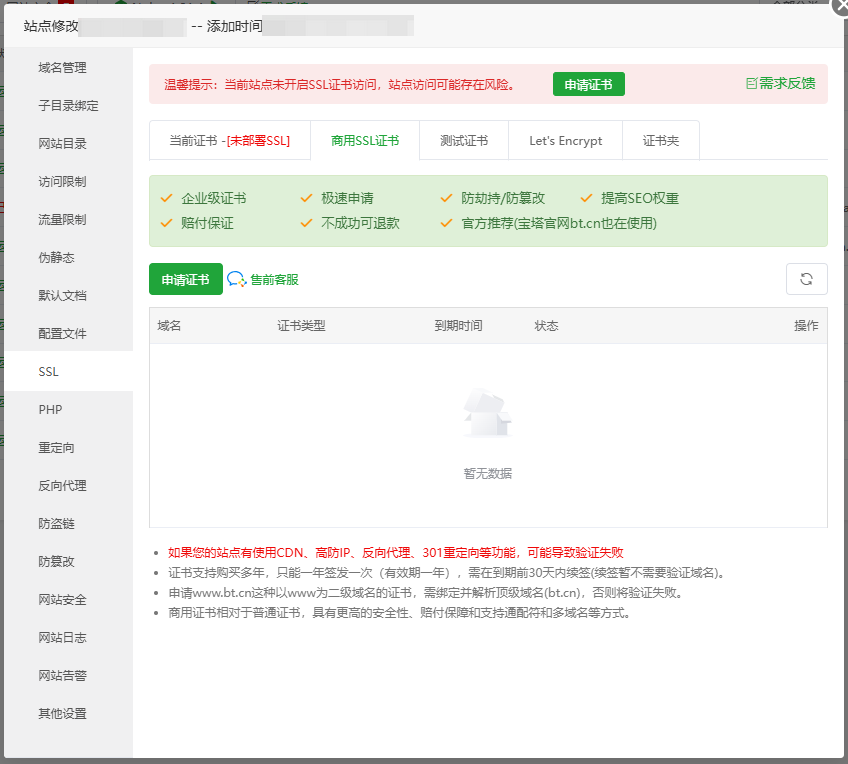Open 其他设置 at the bottom of sidebar

[63, 713]
